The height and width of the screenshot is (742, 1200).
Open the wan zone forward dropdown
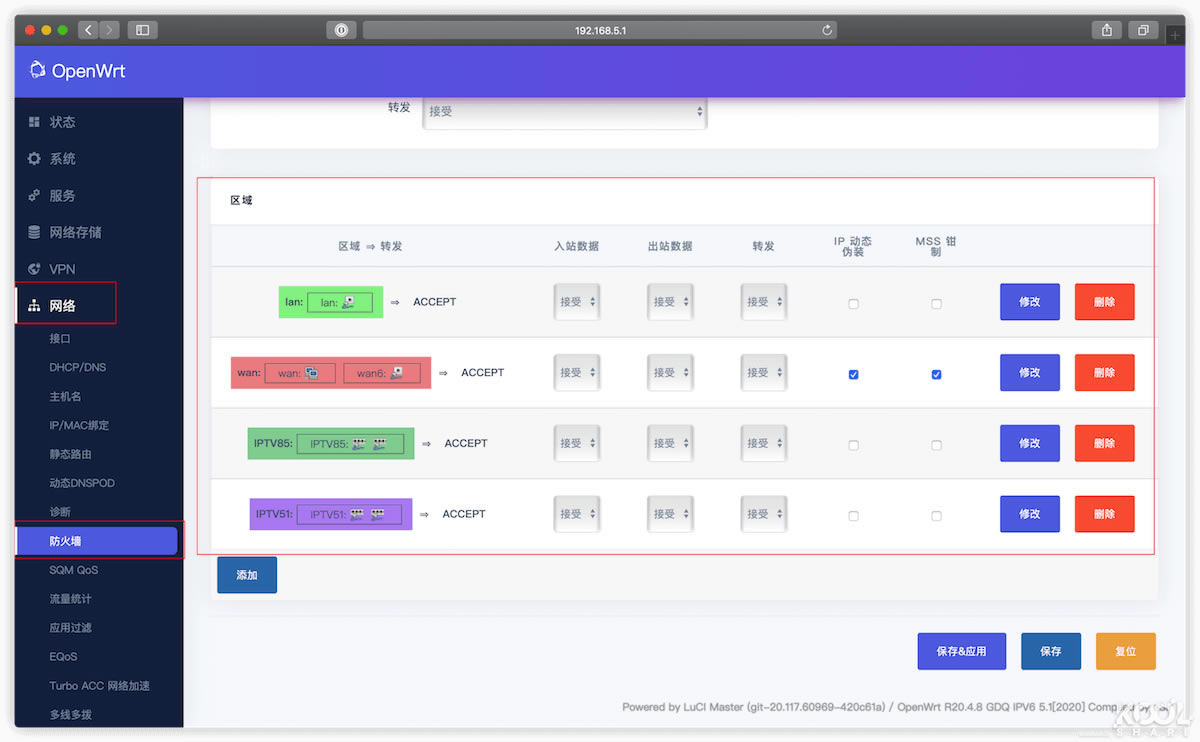point(764,372)
